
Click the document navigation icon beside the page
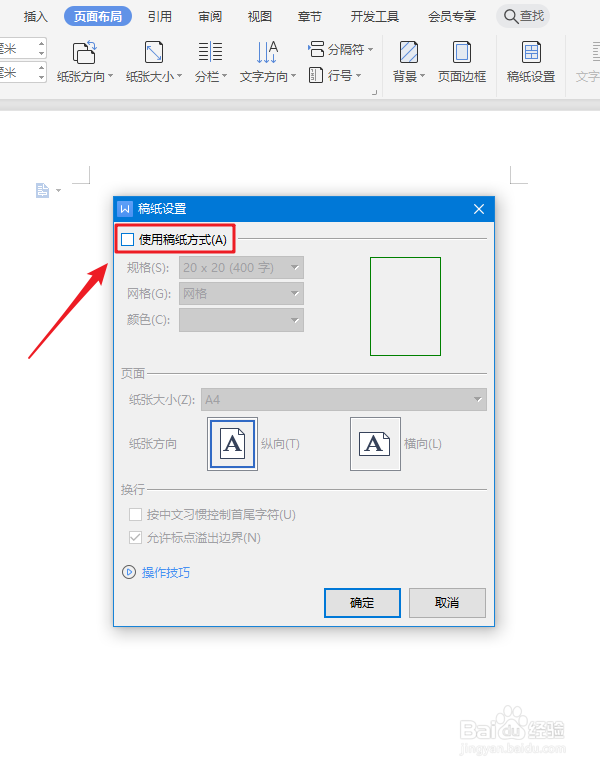coord(42,190)
